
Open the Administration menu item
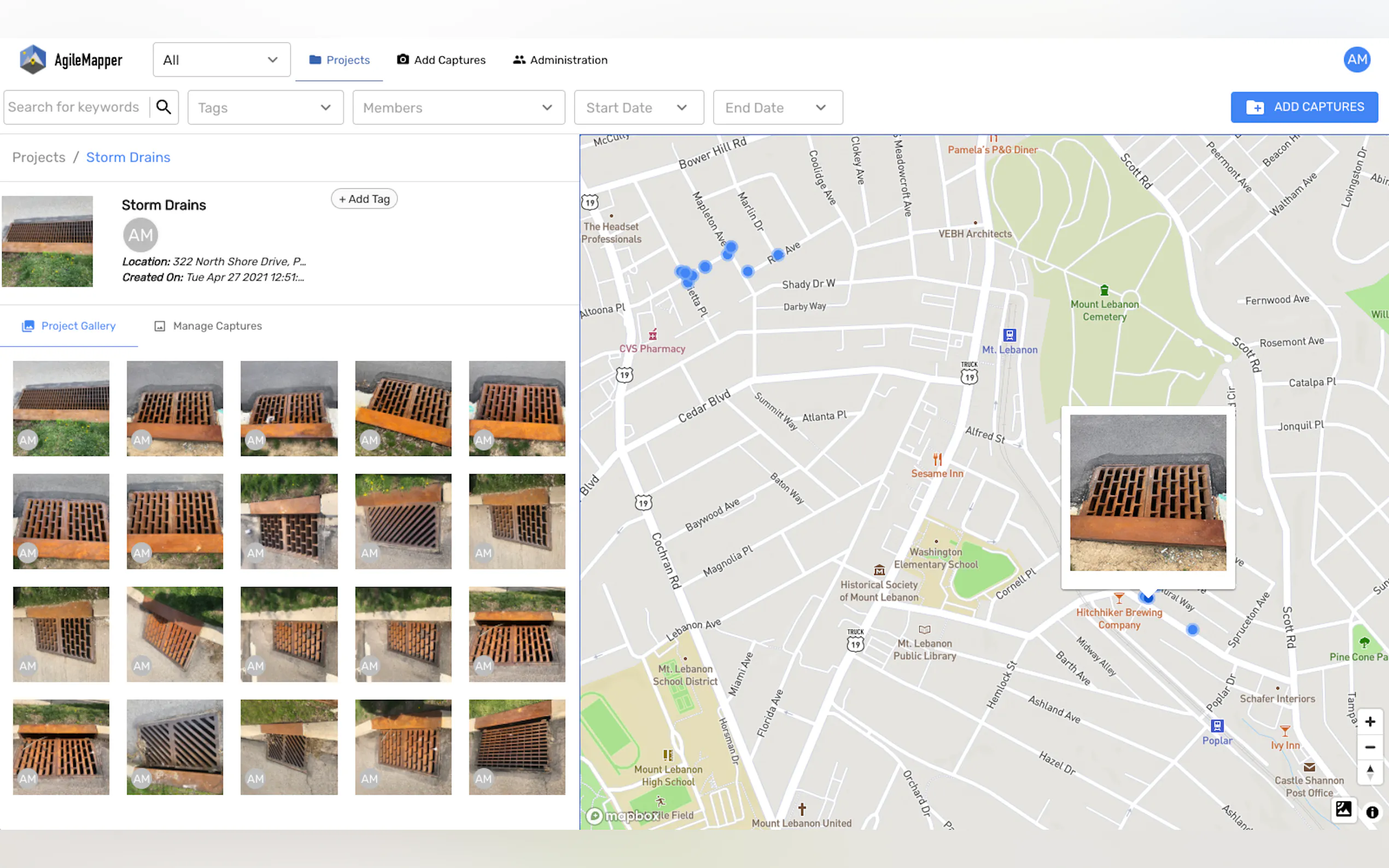[560, 60]
